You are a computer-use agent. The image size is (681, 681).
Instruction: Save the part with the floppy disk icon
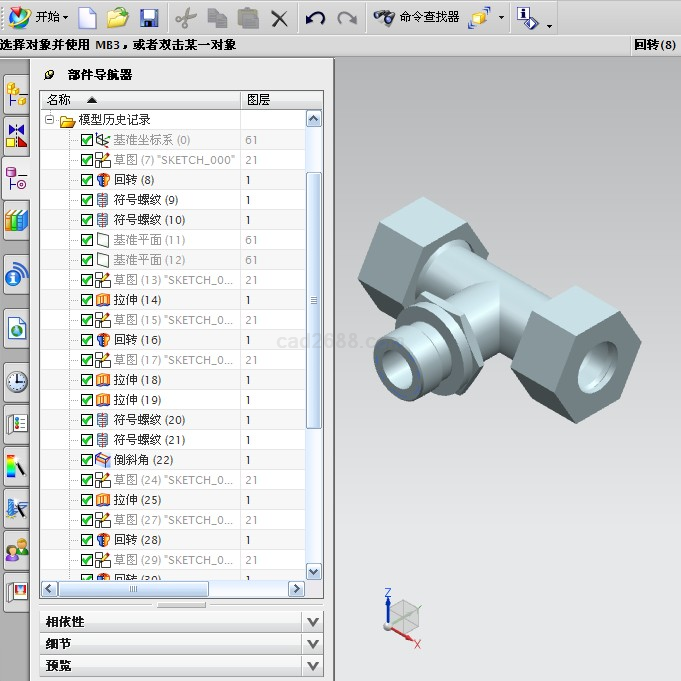[149, 17]
